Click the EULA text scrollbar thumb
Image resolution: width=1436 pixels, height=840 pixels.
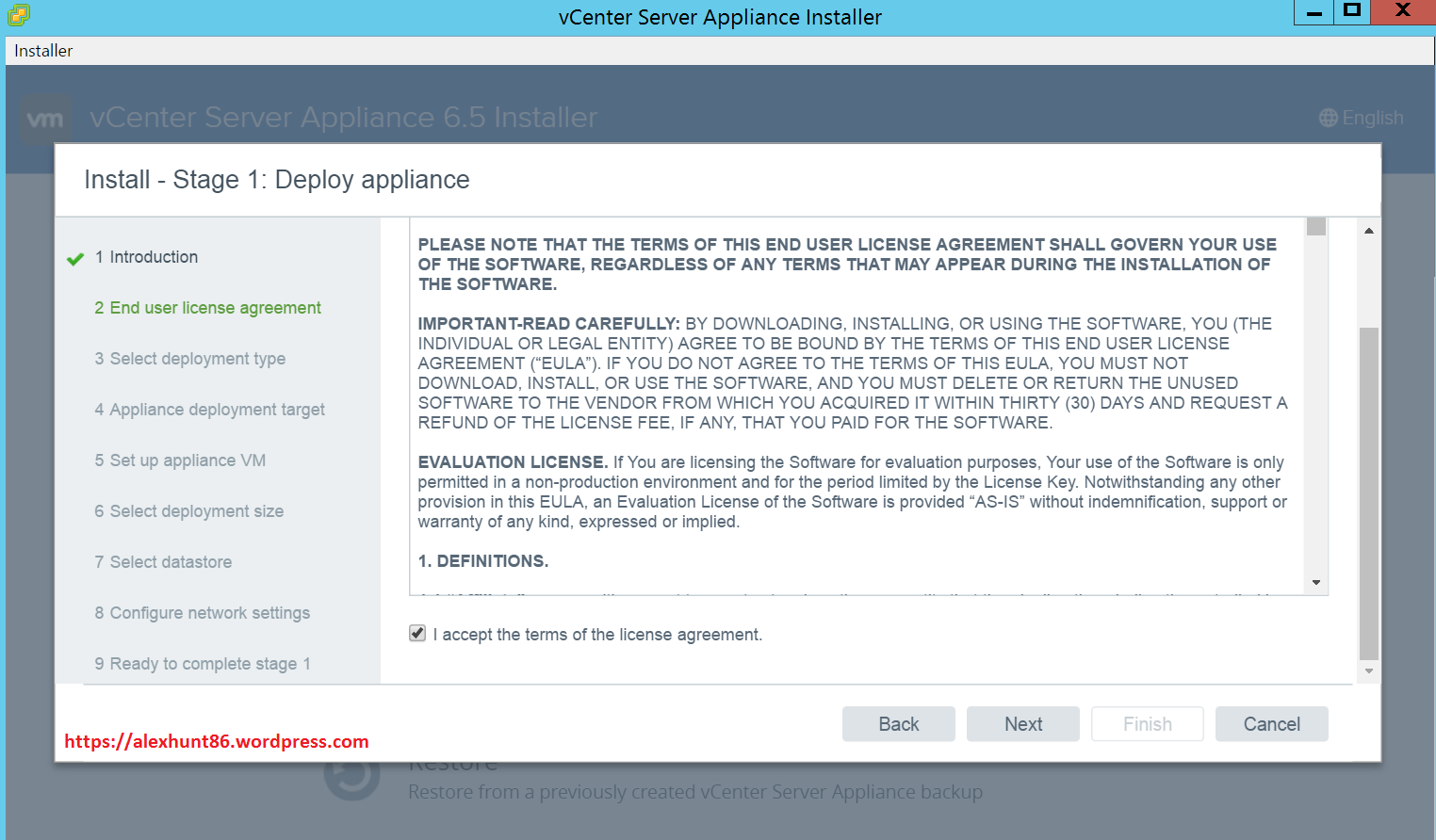pyautogui.click(x=1316, y=227)
